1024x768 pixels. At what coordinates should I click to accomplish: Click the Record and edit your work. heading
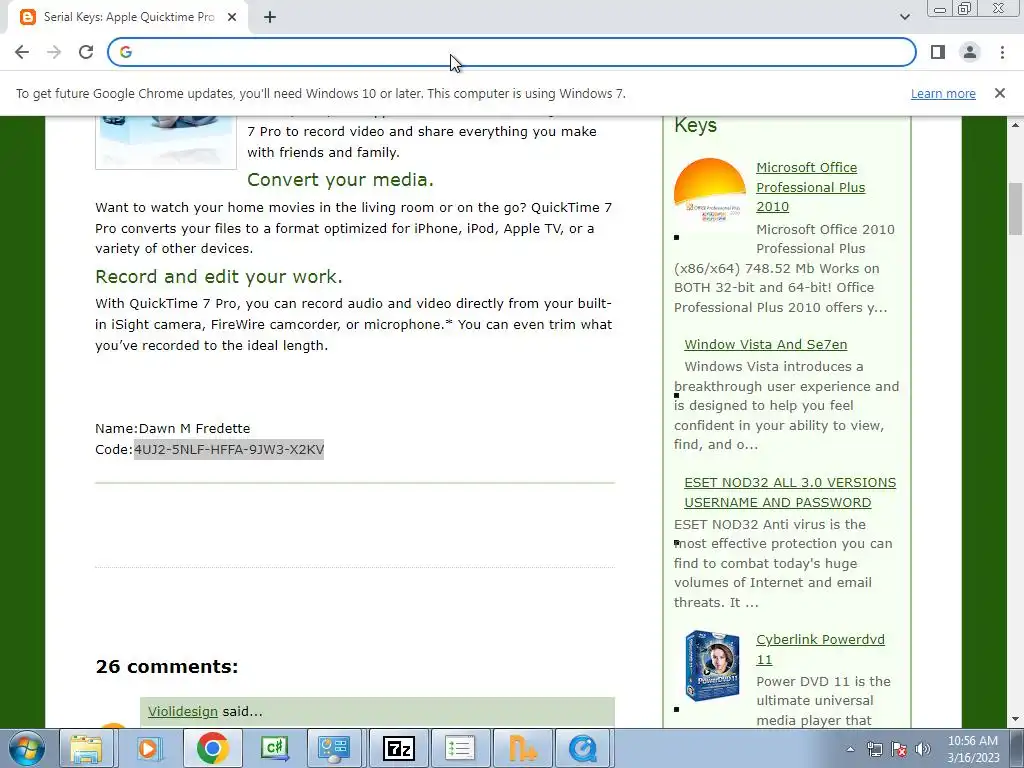point(219,276)
